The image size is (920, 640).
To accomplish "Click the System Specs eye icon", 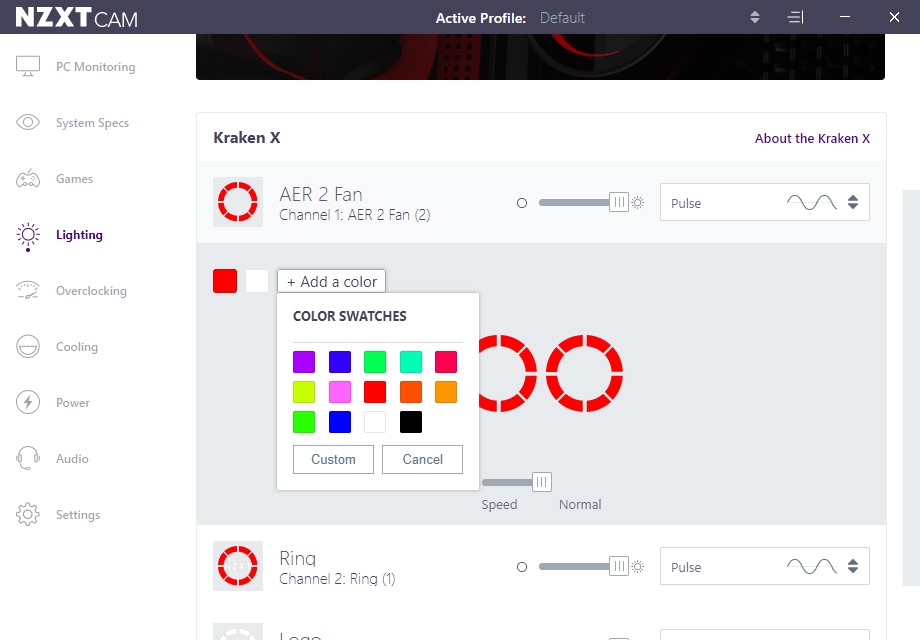I will point(28,122).
